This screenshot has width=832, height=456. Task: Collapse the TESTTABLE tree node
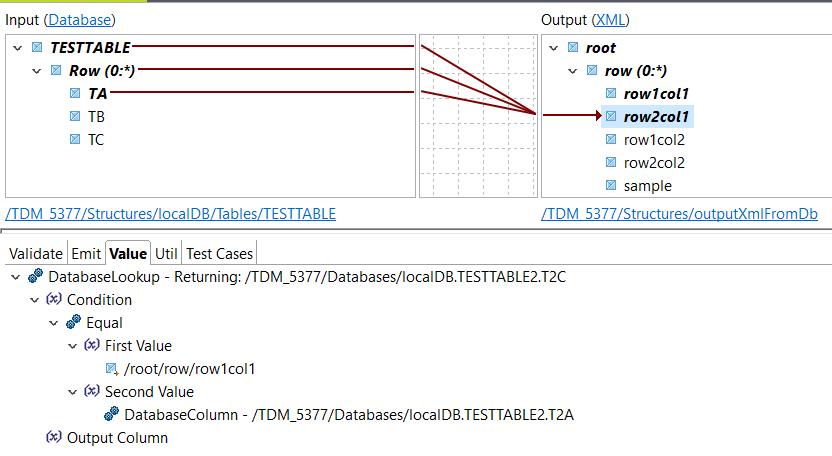click(x=18, y=47)
